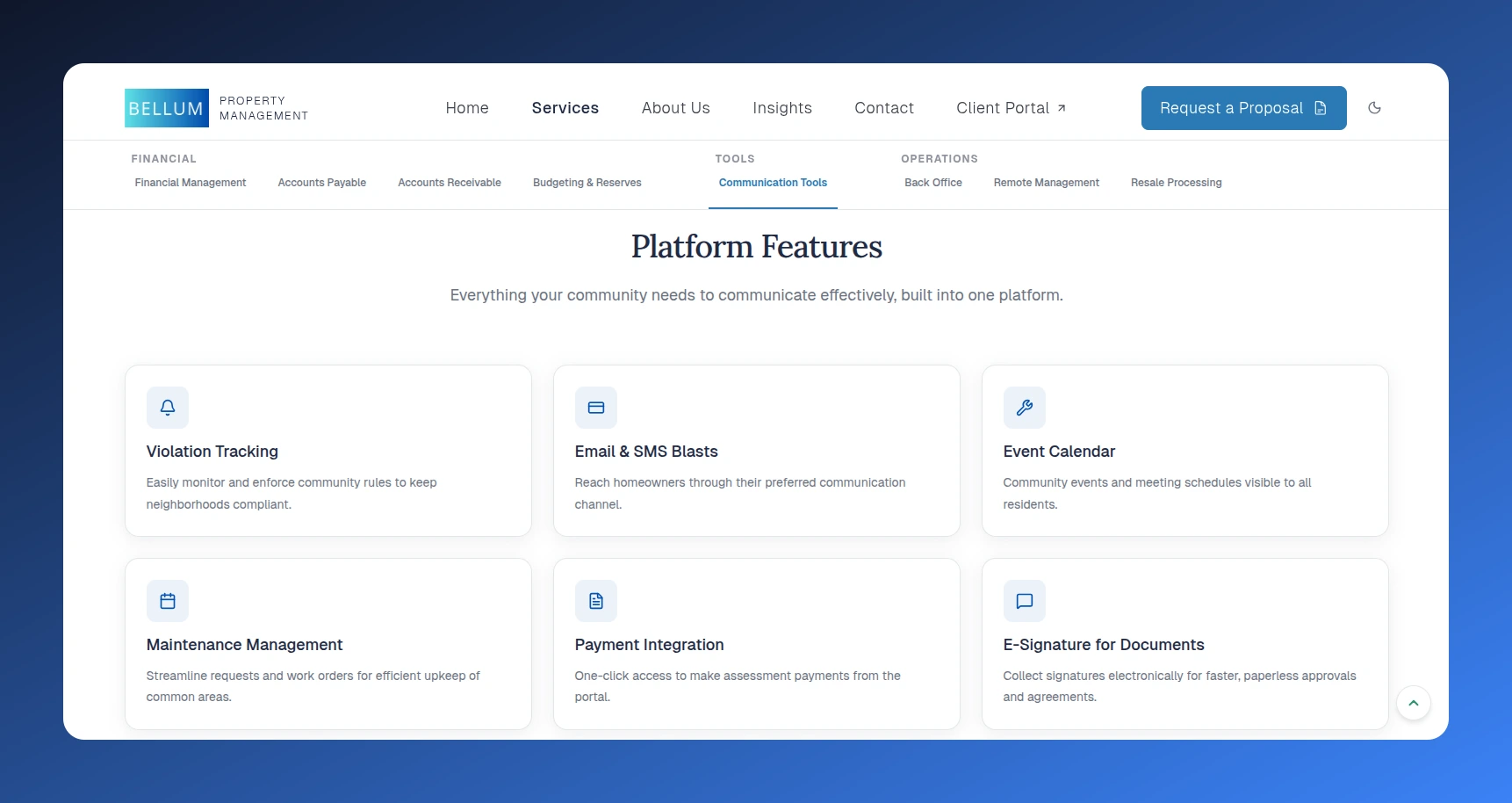Click the scroll-to-top chevron button
Screen dimensions: 1512x803
pyautogui.click(x=1414, y=703)
